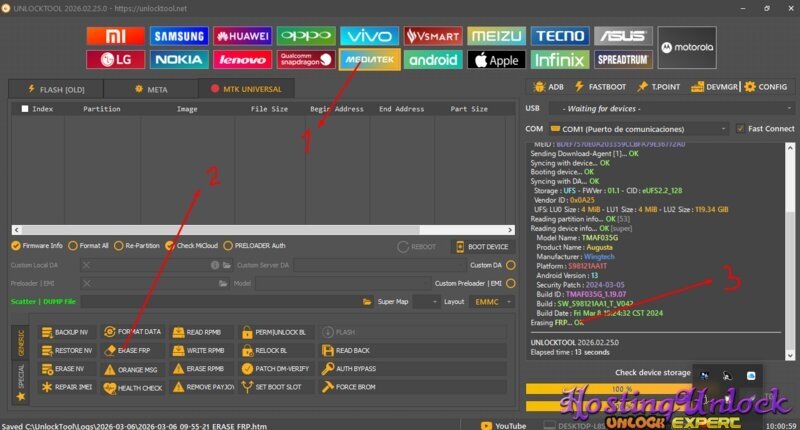Click the Scatter DUMP File path field

click(x=221, y=301)
